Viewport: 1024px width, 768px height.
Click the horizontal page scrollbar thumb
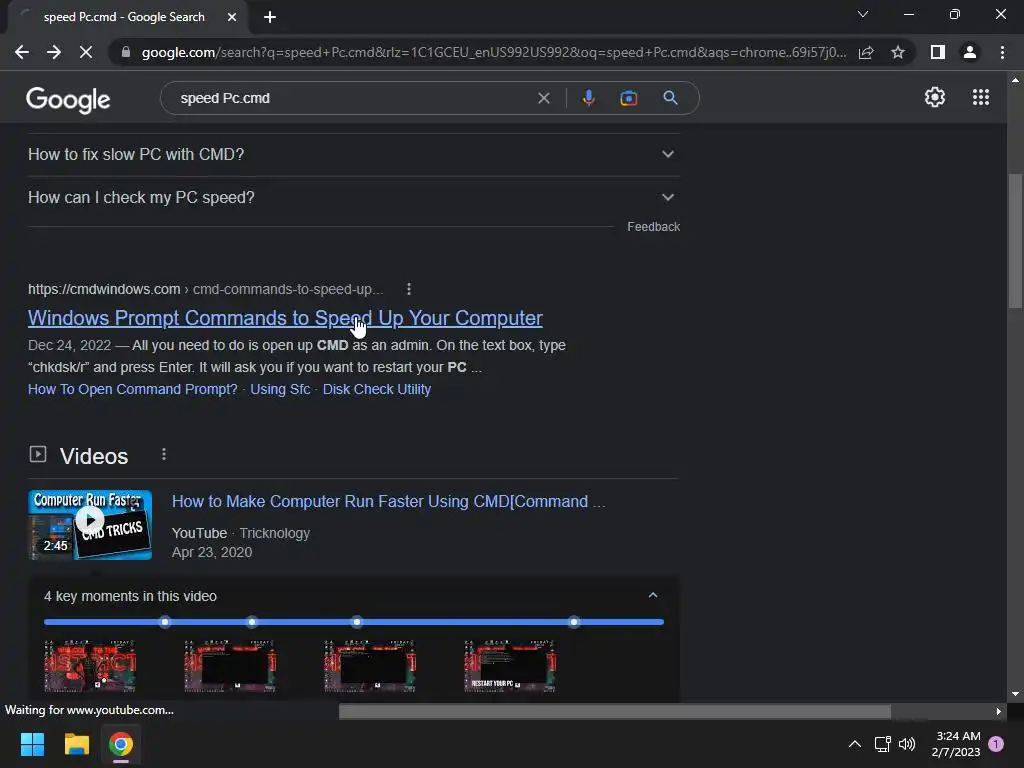tap(615, 711)
